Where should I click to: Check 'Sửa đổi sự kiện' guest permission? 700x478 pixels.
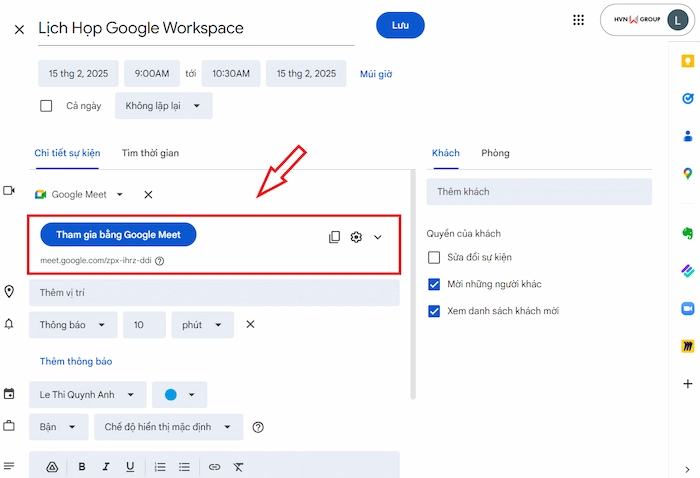(434, 258)
